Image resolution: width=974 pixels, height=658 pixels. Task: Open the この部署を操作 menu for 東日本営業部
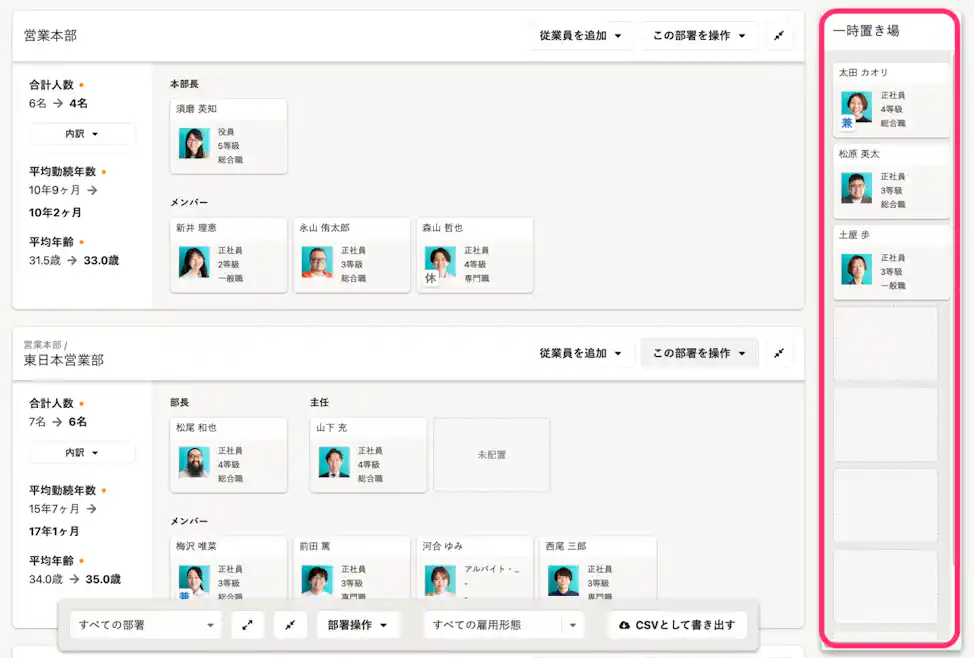[699, 353]
